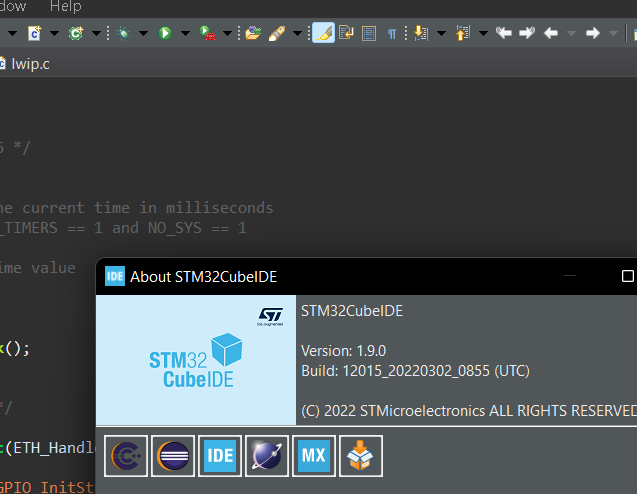Viewport: 637px width, 494px height.
Task: Click the 'current time in milliseconds' comment
Action: pos(147,208)
